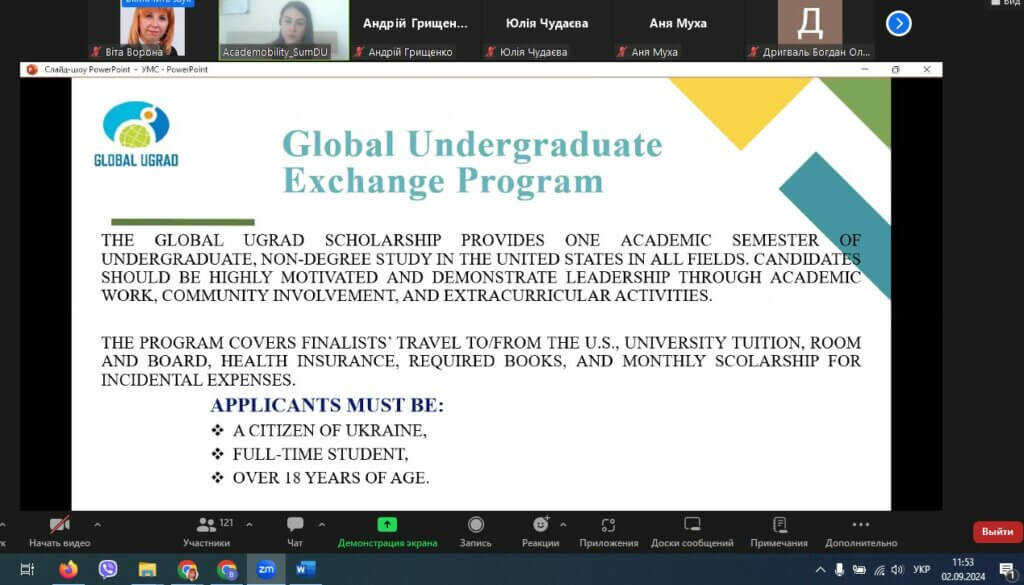Click the PowerPoint icon in slideshow title bar
The image size is (1024, 585).
click(x=31, y=69)
